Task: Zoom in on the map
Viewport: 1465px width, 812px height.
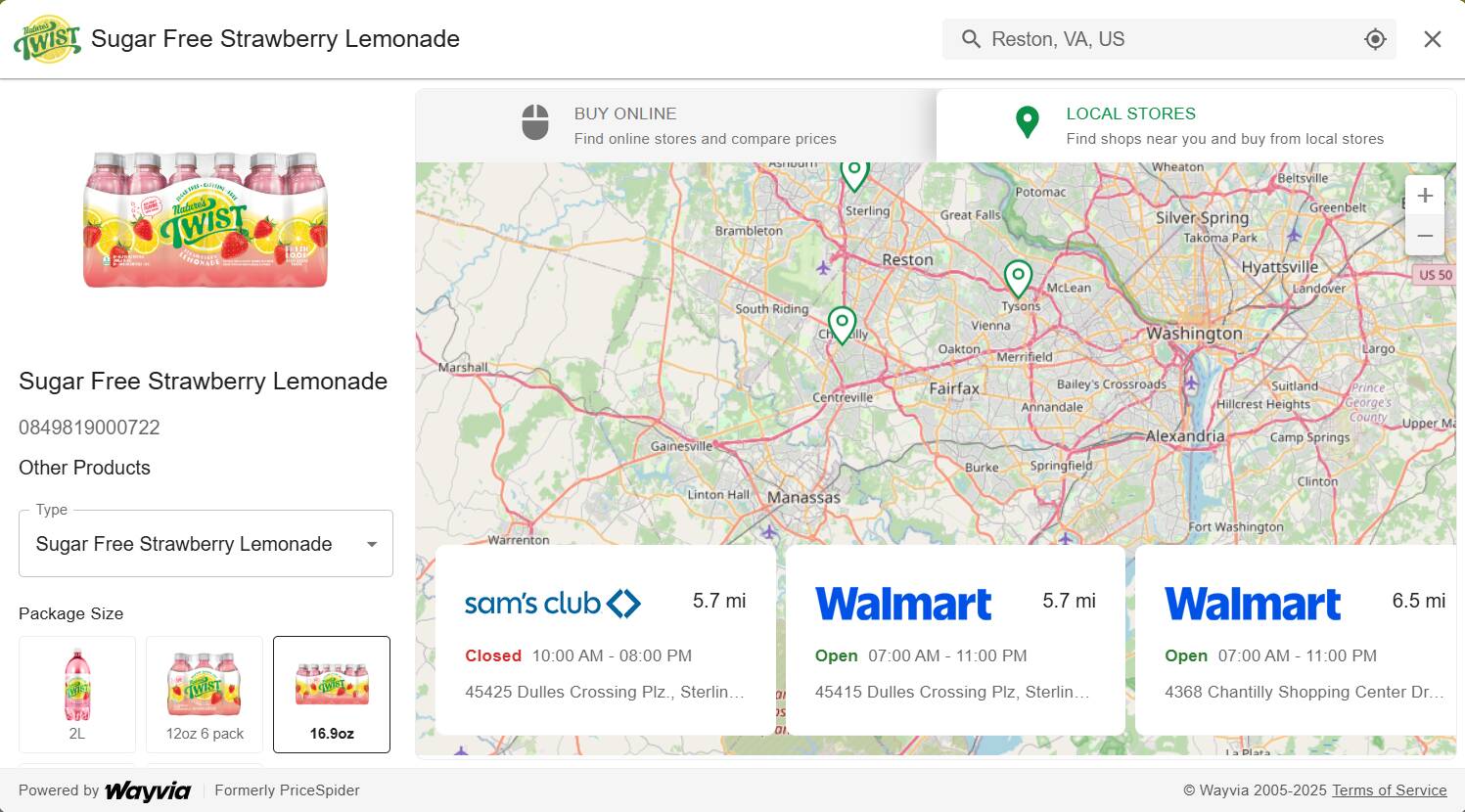Action: pos(1425,195)
